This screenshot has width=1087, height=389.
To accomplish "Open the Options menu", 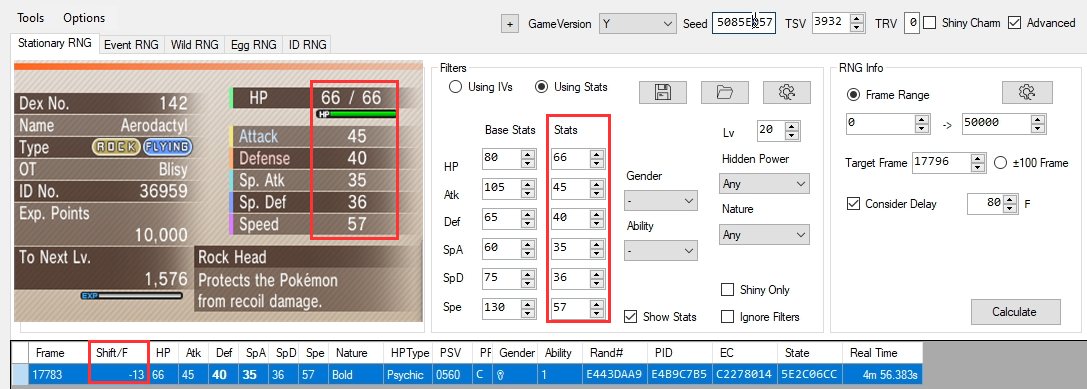I will pyautogui.click(x=84, y=17).
